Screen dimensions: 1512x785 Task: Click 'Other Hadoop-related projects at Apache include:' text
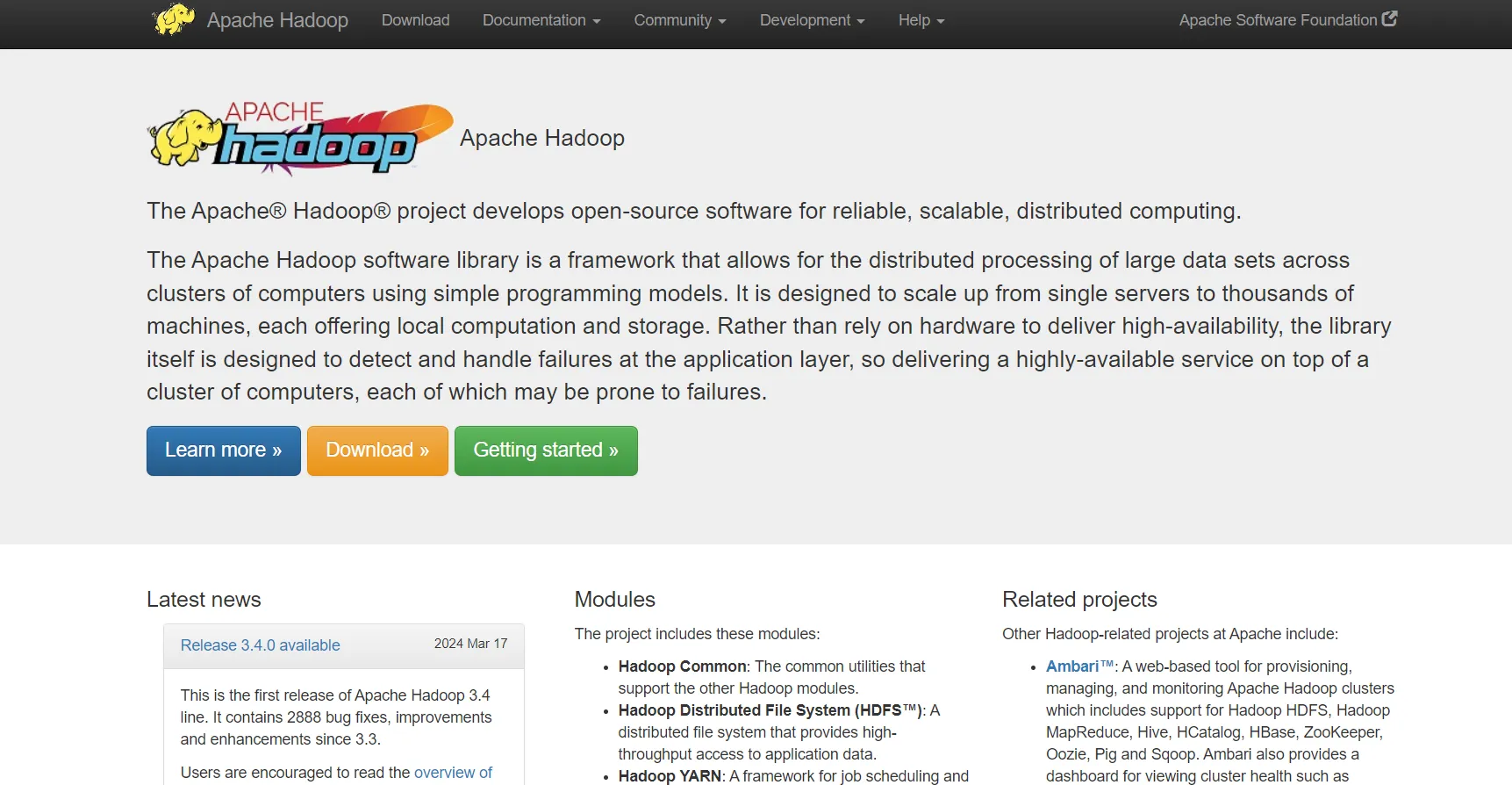(1170, 634)
